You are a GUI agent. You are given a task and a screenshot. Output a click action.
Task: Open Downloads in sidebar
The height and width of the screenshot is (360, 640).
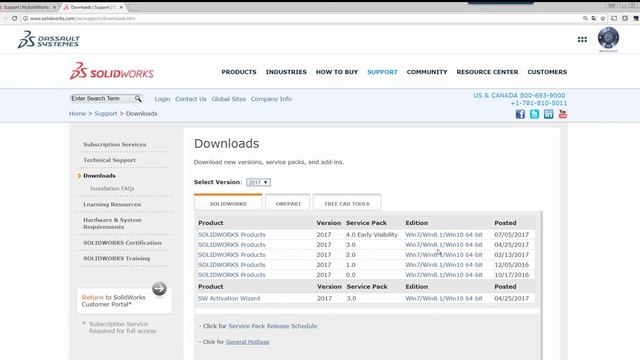coord(99,176)
